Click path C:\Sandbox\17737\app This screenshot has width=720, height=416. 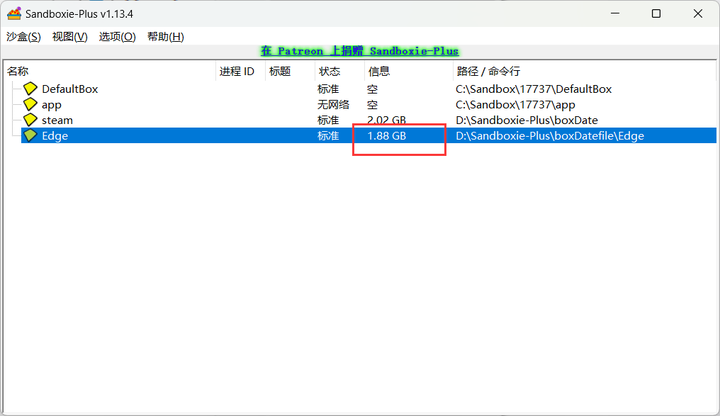[515, 105]
